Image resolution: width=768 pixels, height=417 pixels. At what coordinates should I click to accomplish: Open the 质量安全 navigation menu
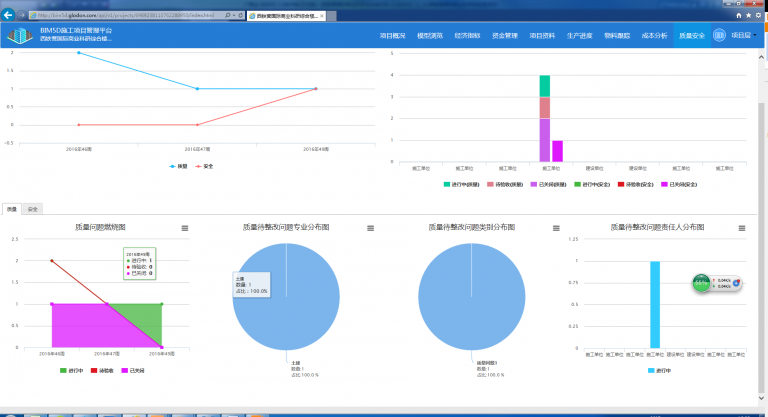click(692, 36)
